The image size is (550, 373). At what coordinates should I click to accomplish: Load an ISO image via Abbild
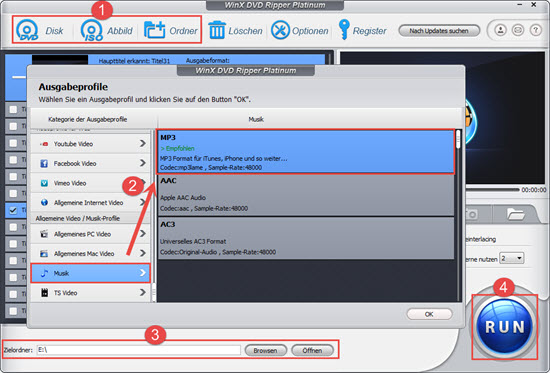coord(106,31)
